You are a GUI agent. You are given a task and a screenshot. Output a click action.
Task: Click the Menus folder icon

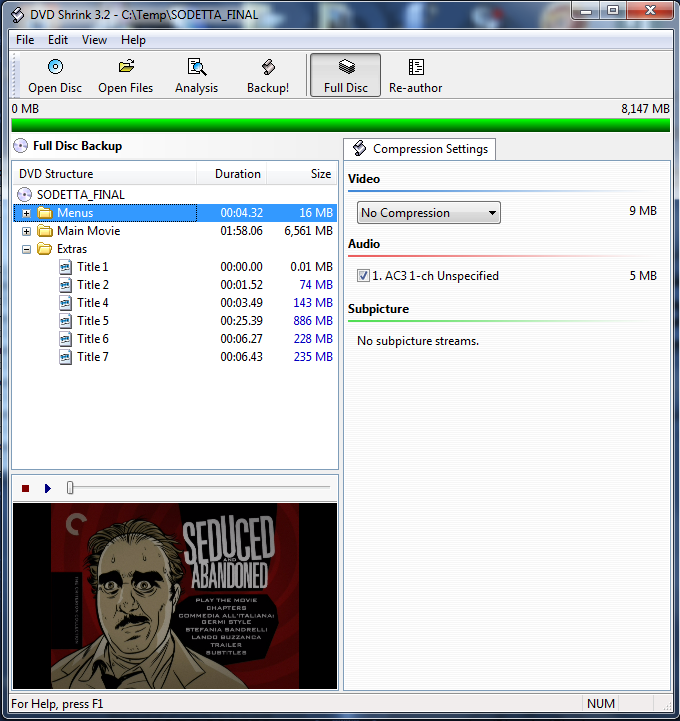(45, 213)
